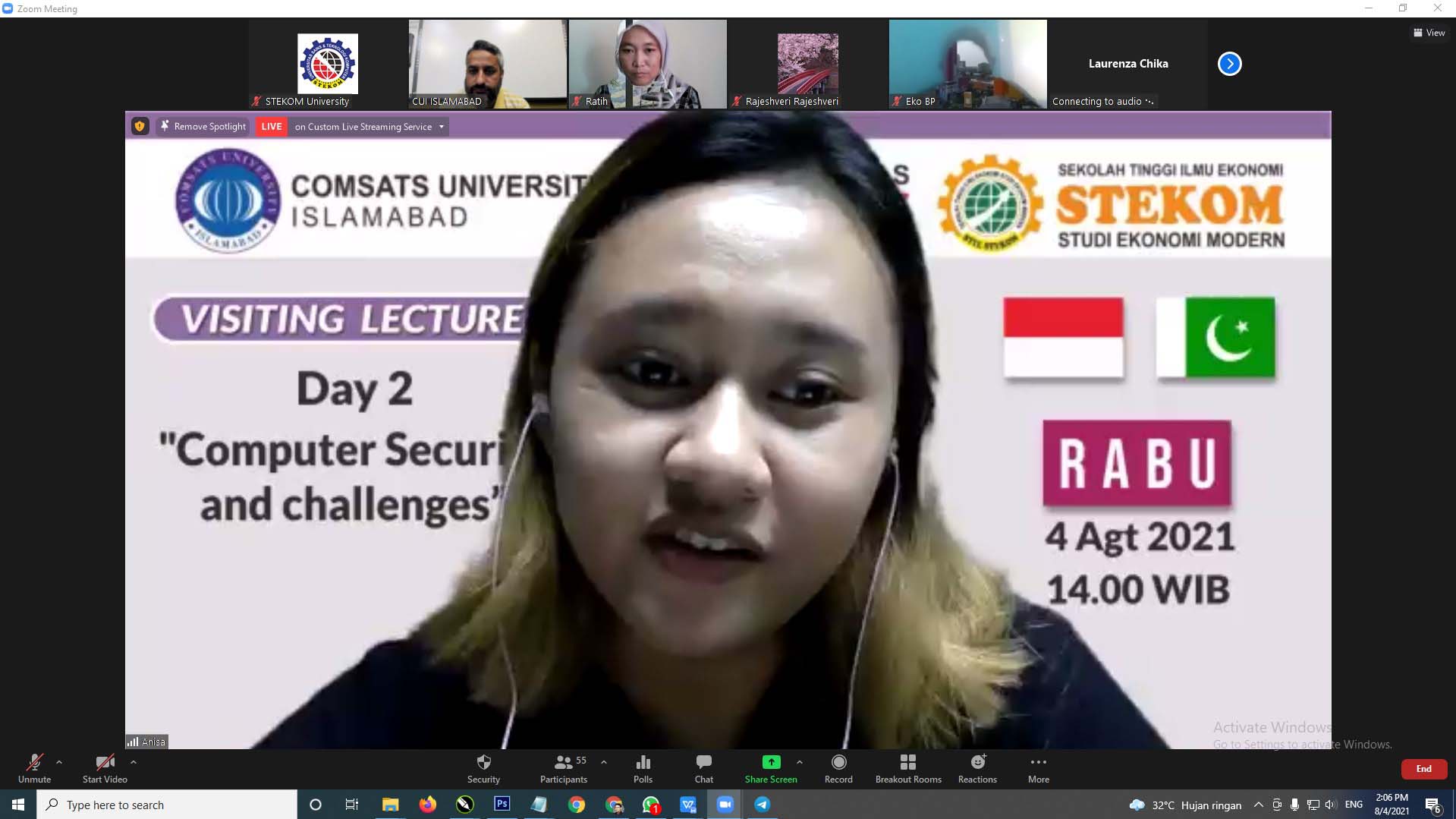Open Google Chrome from the taskbar
This screenshot has width=1456, height=819.
tap(577, 805)
